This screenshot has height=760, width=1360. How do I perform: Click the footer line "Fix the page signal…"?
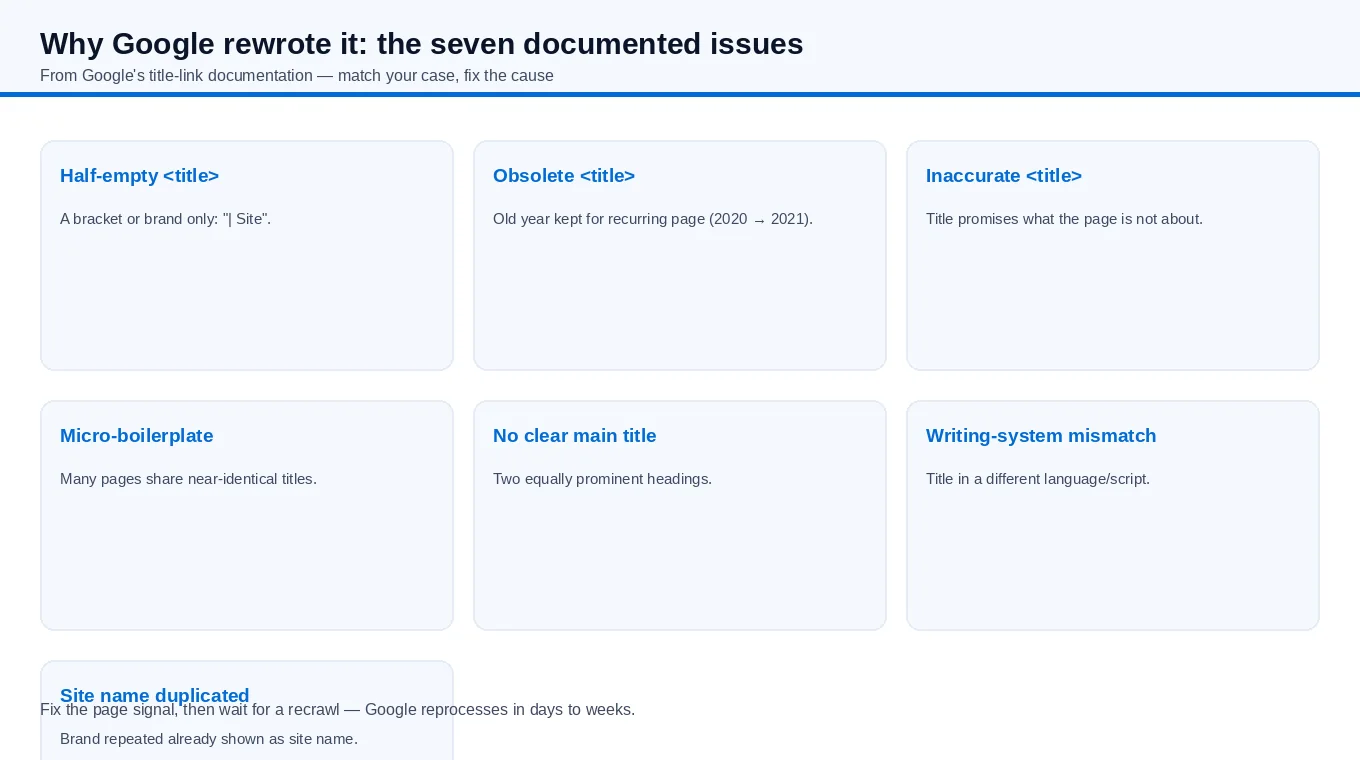point(337,710)
